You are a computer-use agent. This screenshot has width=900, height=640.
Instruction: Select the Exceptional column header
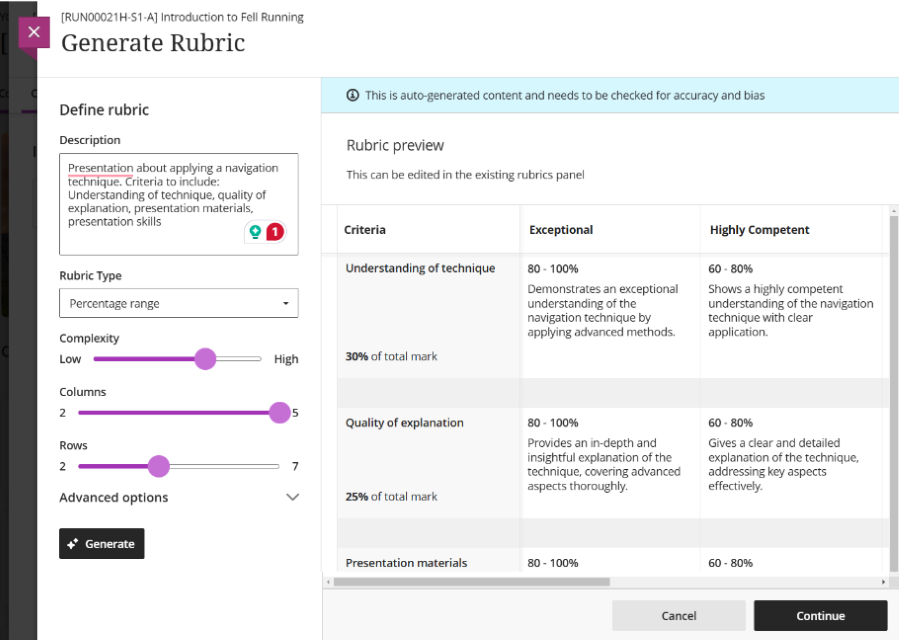point(561,230)
